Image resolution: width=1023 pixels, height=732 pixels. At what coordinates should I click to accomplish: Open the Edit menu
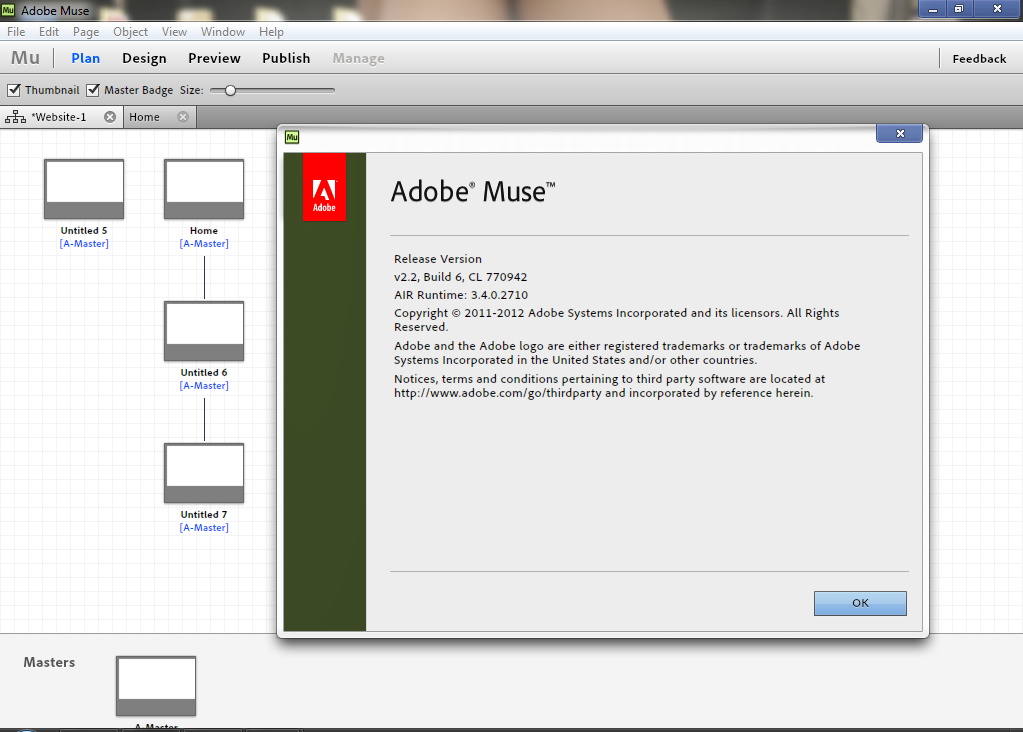tap(49, 32)
